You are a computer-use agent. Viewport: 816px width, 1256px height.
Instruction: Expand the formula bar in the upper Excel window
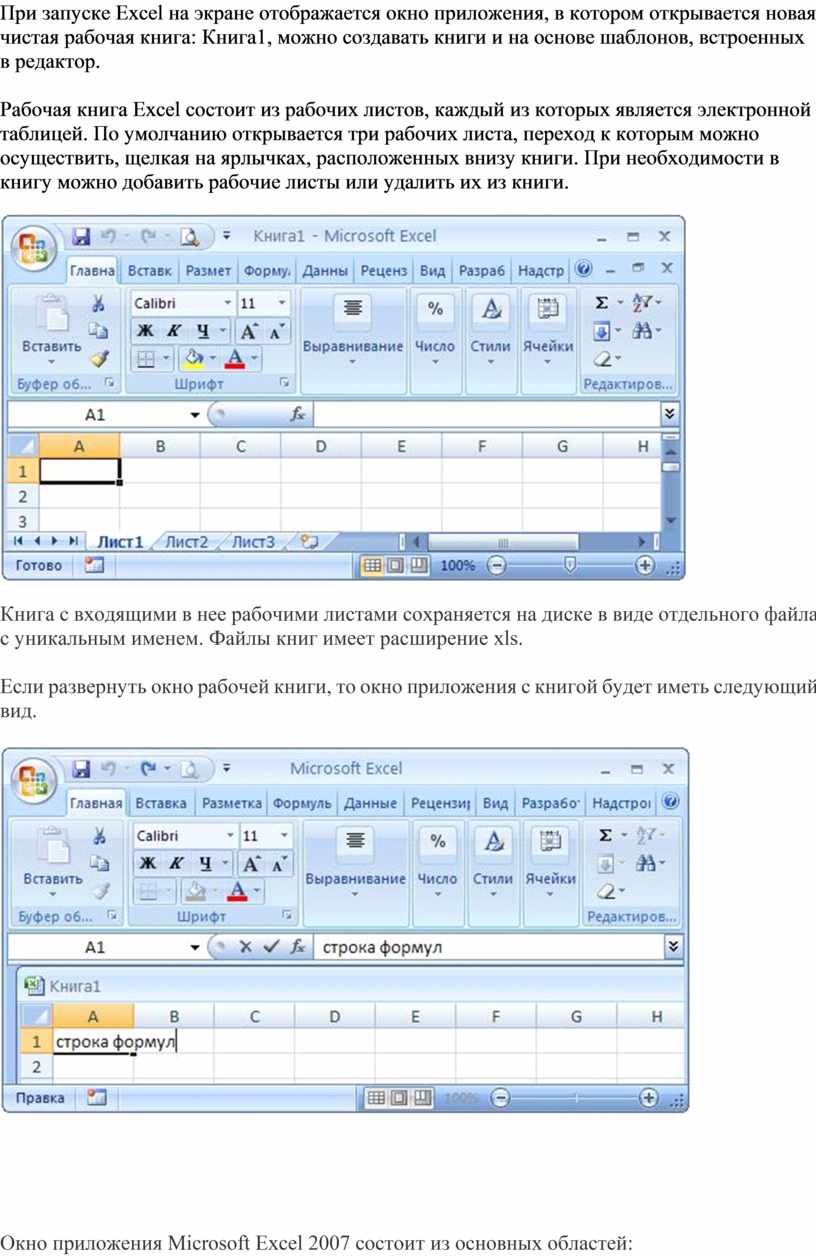pos(670,414)
